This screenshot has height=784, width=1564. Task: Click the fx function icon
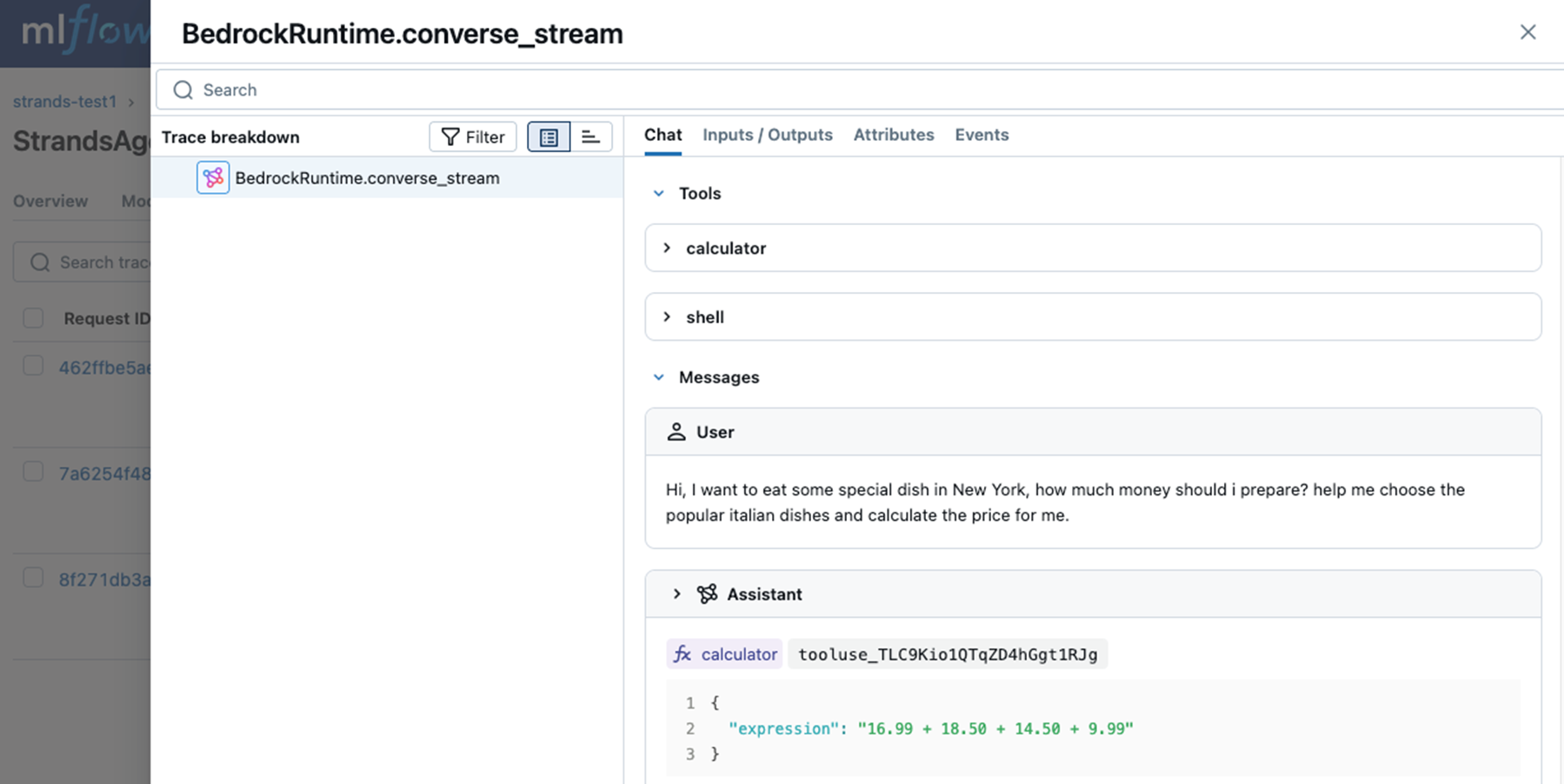(682, 654)
